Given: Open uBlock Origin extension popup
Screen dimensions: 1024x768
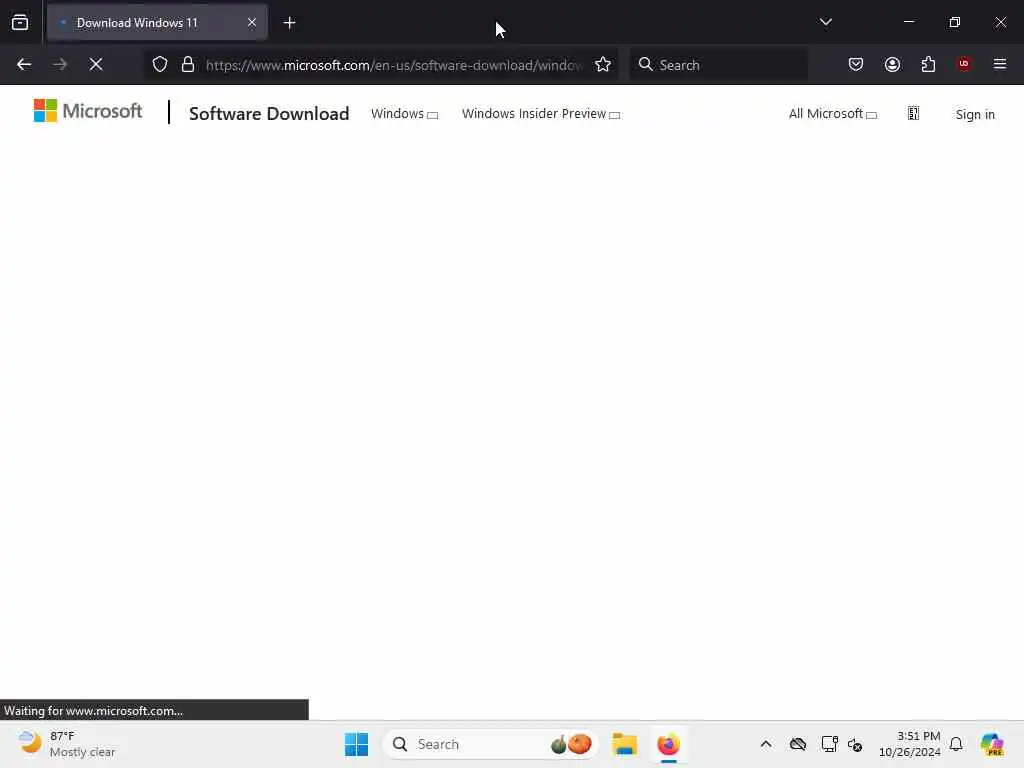Looking at the screenshot, I should point(964,64).
